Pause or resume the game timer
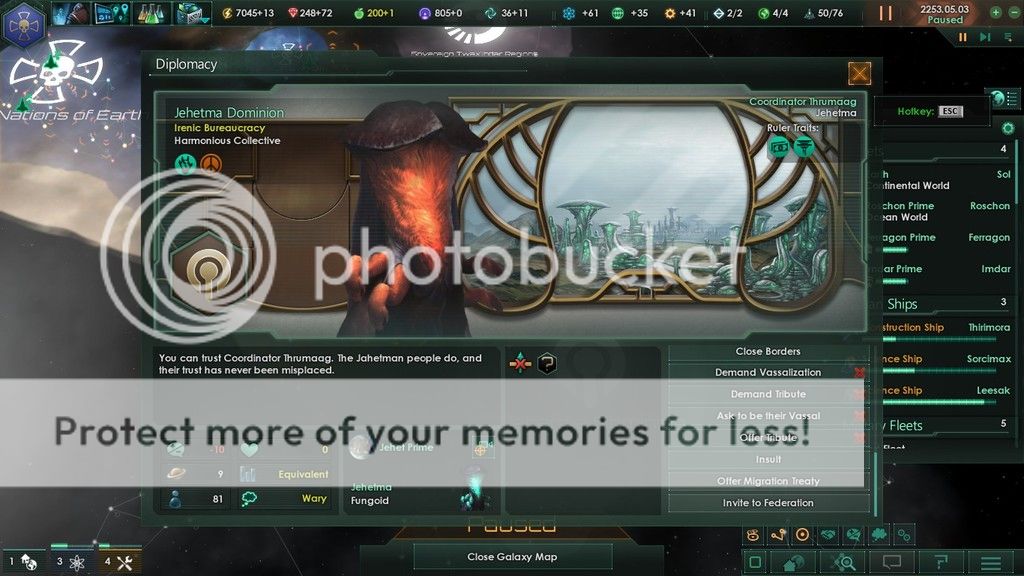Viewport: 1024px width, 576px height. [886, 13]
